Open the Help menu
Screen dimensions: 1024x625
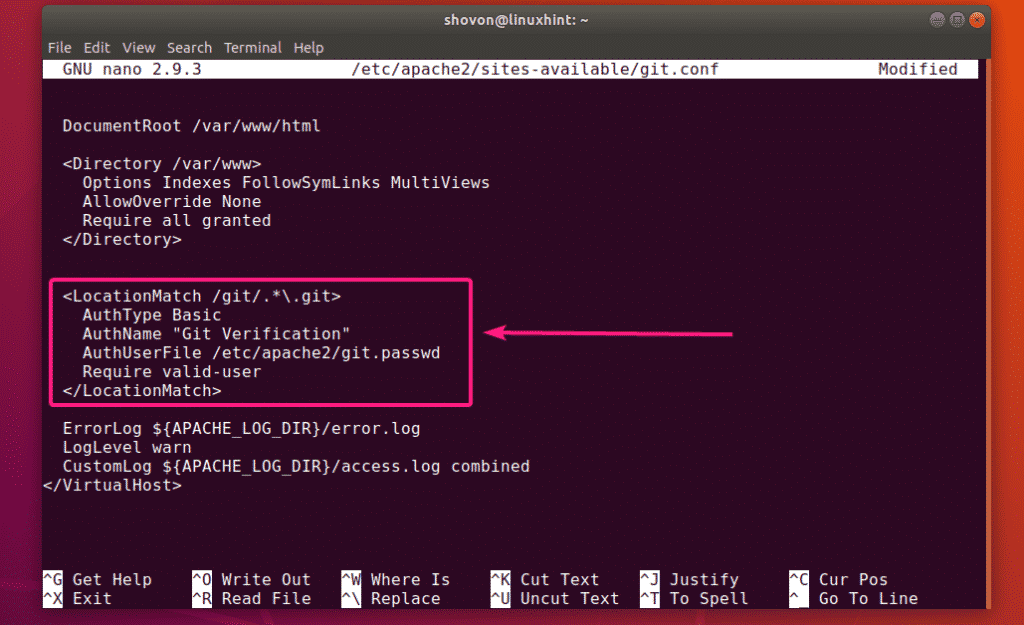pyautogui.click(x=308, y=48)
